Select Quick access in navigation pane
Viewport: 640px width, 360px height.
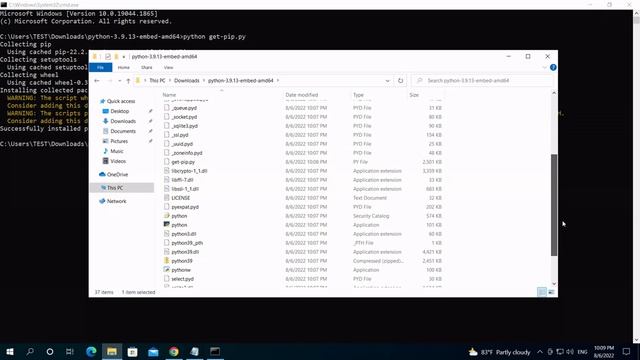pyautogui.click(x=121, y=101)
